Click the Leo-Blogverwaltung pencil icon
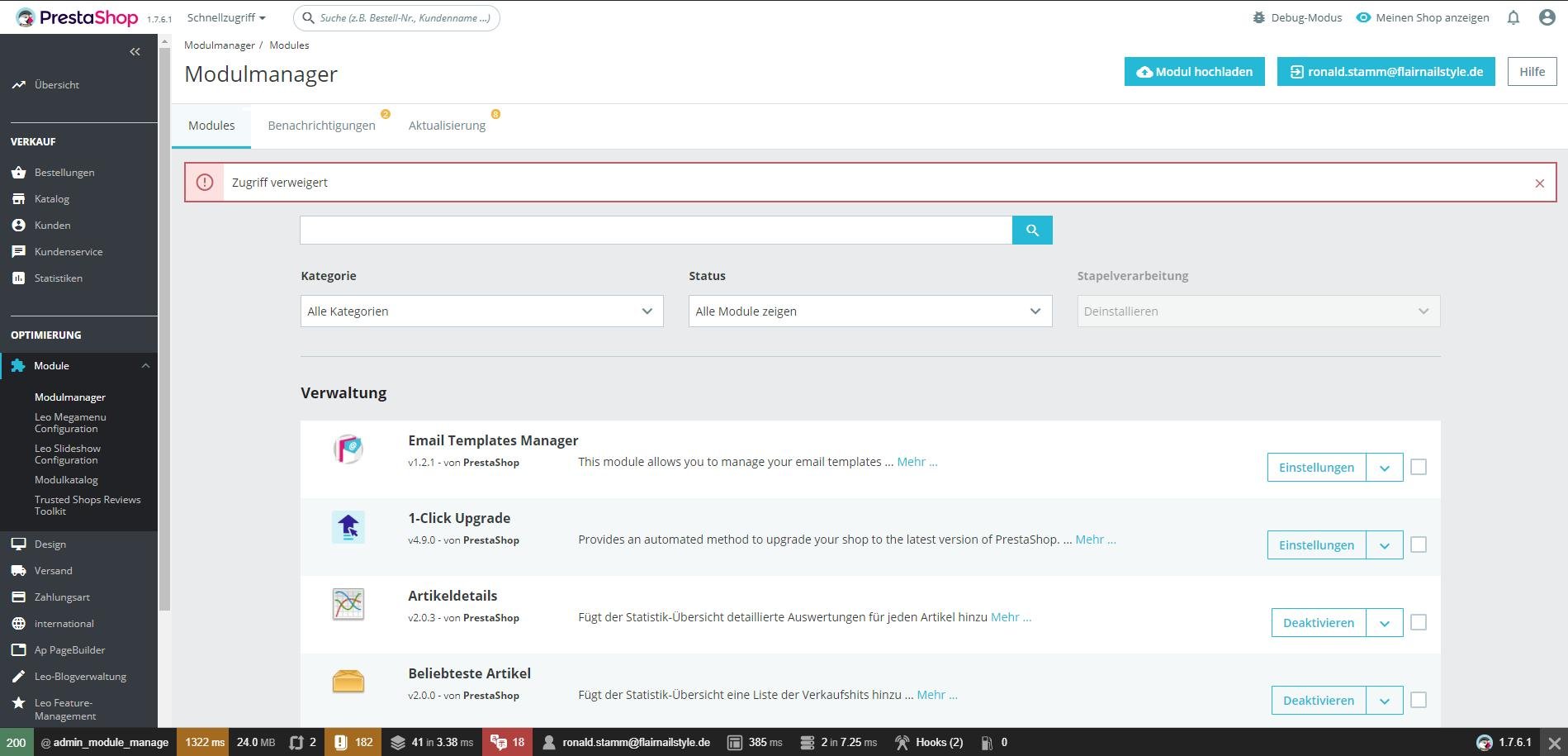Viewport: 1568px width, 756px height. point(19,677)
